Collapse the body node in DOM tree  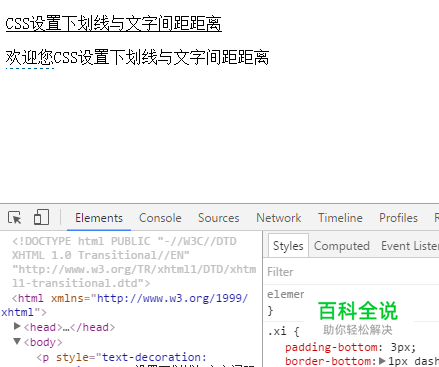pyautogui.click(x=17, y=341)
